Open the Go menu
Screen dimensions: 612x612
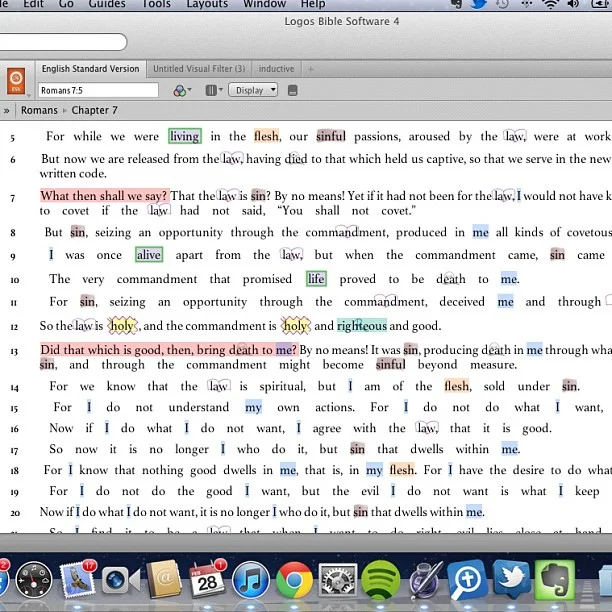tap(66, 4)
